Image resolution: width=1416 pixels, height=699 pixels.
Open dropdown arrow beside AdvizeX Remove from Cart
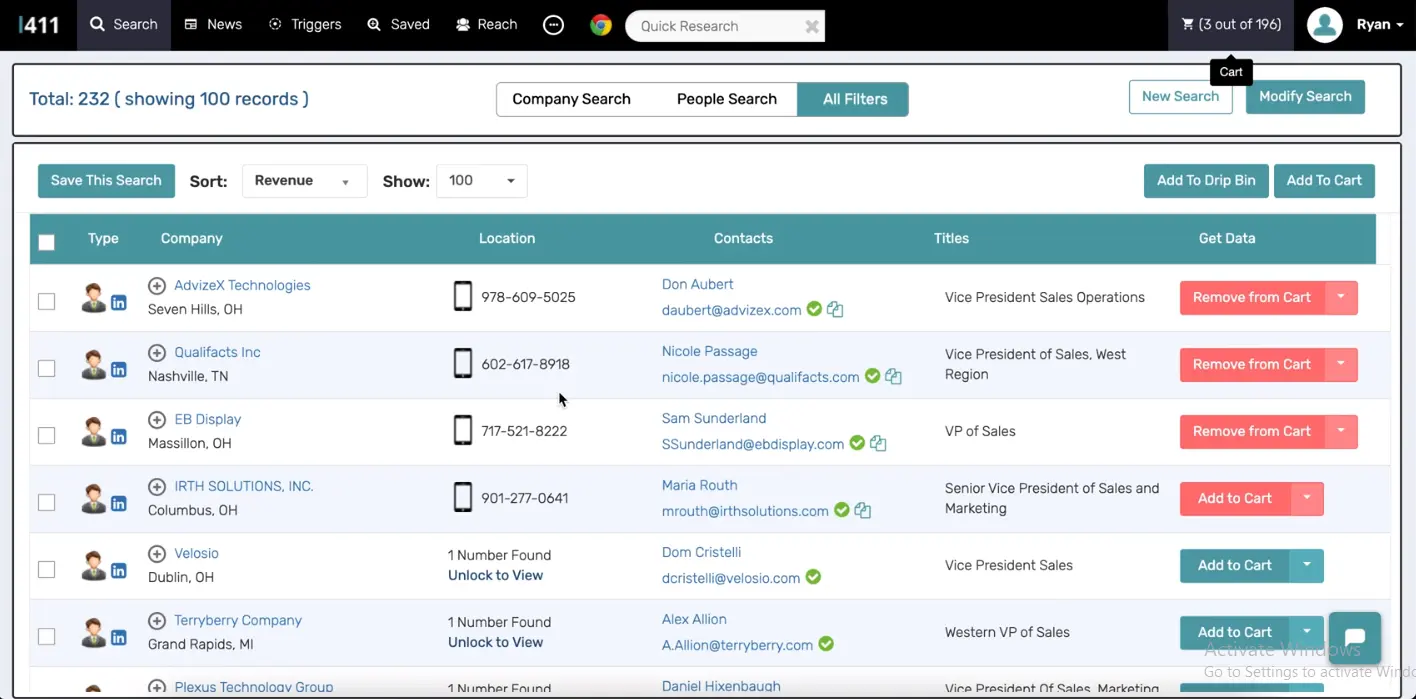pos(1341,297)
